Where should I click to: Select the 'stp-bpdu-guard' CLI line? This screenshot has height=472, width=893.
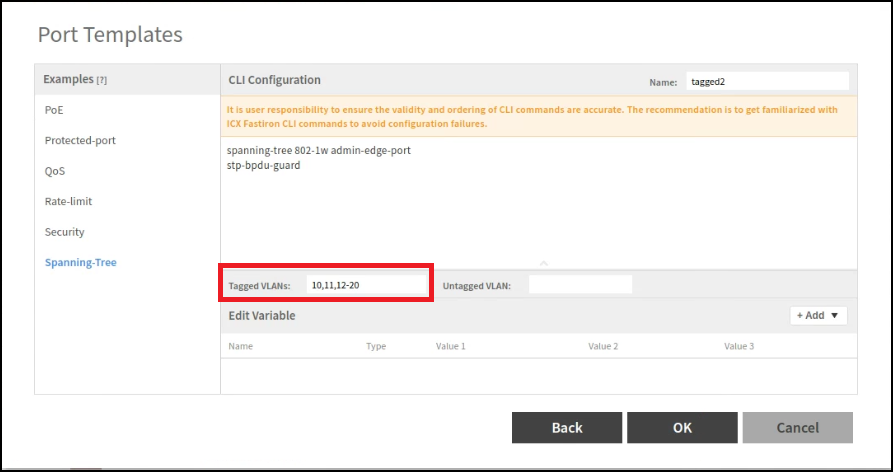pyautogui.click(x=263, y=166)
